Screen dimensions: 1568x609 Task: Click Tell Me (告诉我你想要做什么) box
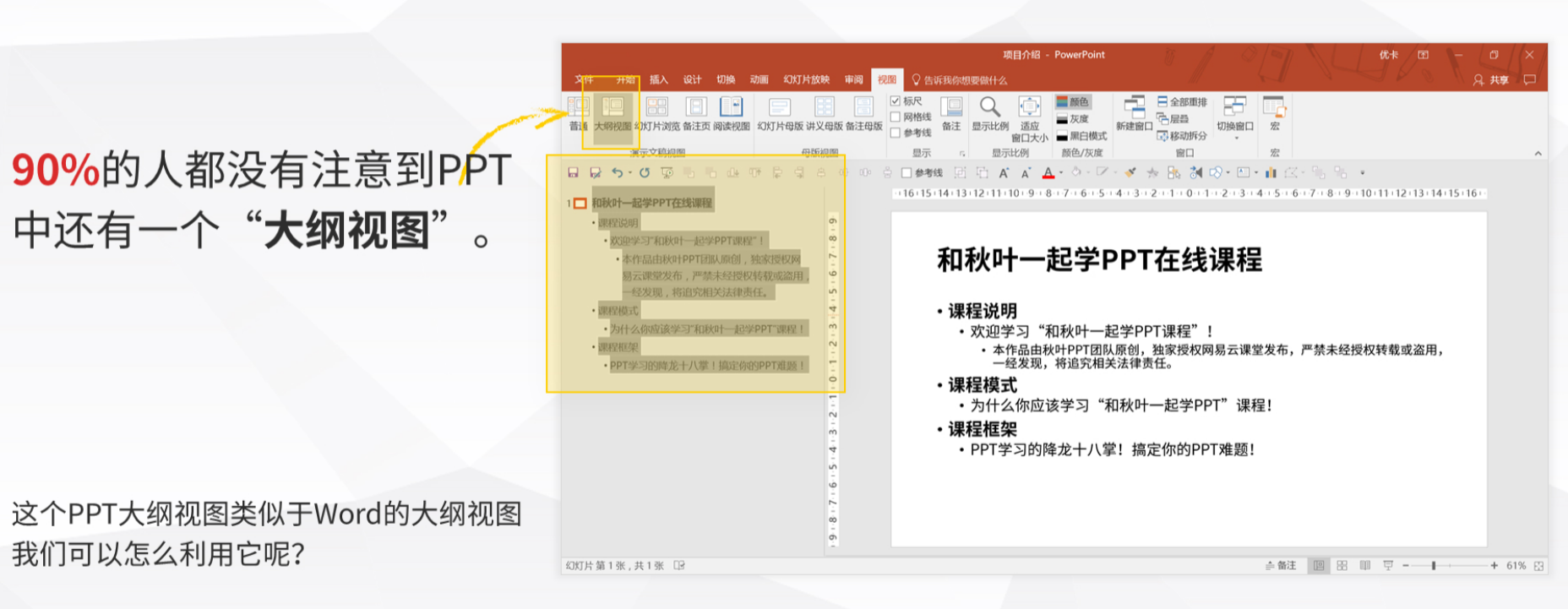(x=960, y=80)
